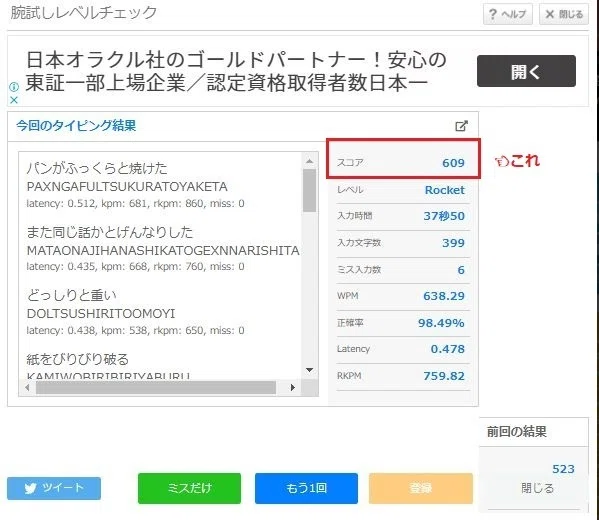
Task: Click sentence また同じ話かとげんなりした
Action: (110, 232)
